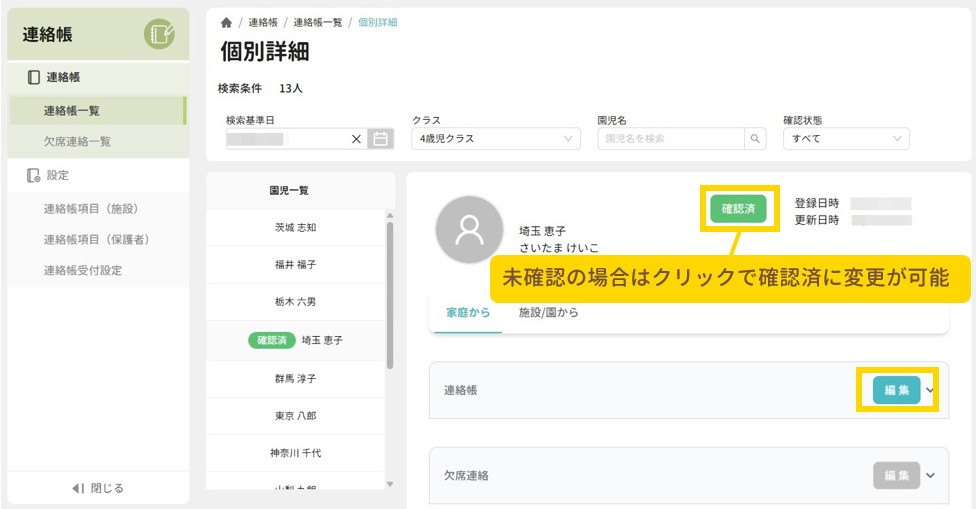
Task: Click the child name search magnifier icon
Action: pos(757,139)
